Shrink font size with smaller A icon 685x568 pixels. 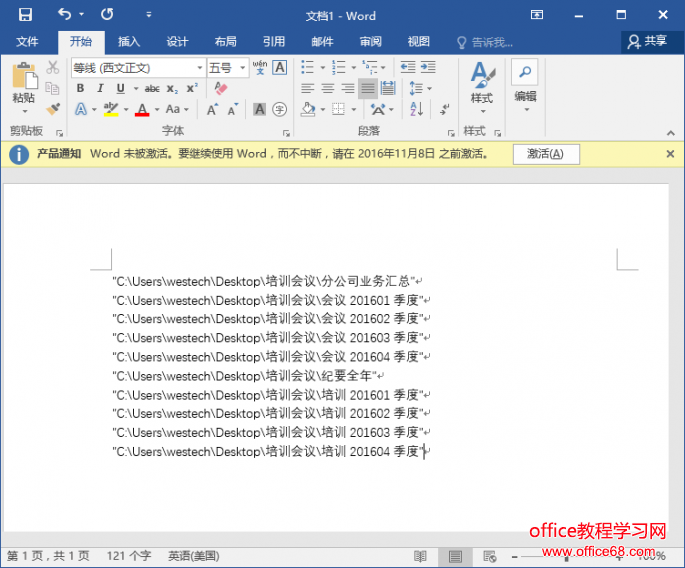click(x=232, y=109)
